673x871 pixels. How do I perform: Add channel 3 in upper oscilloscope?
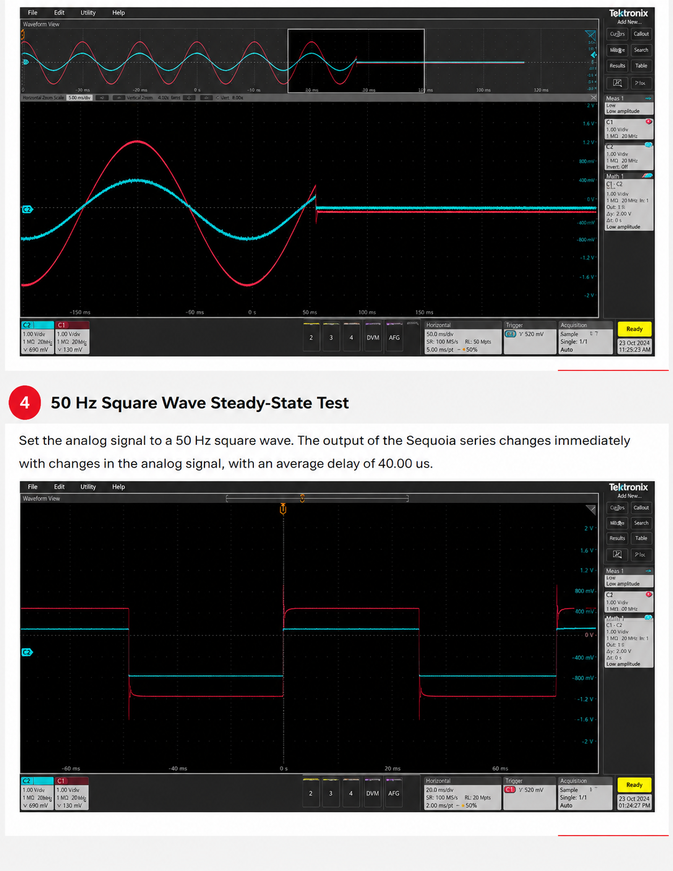pos(331,337)
